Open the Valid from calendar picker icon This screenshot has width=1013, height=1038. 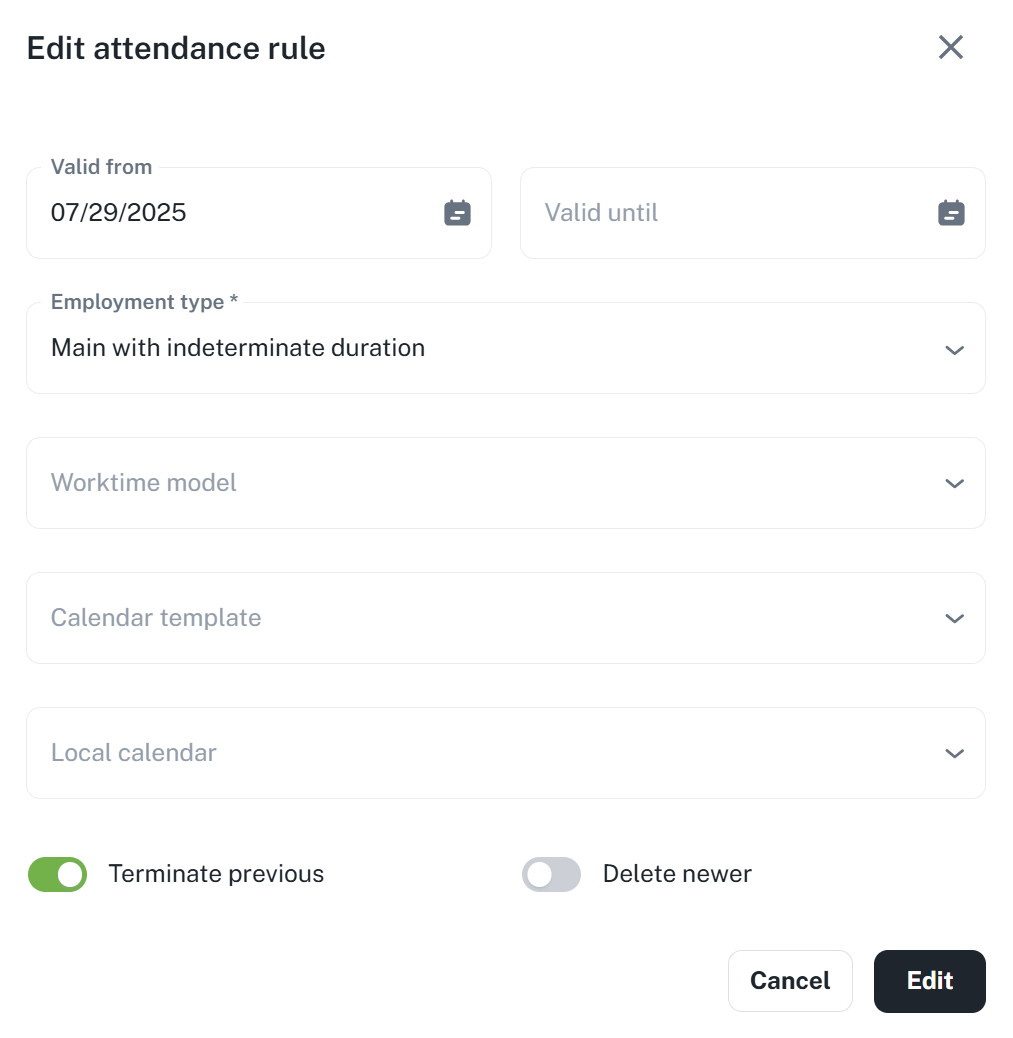point(457,213)
